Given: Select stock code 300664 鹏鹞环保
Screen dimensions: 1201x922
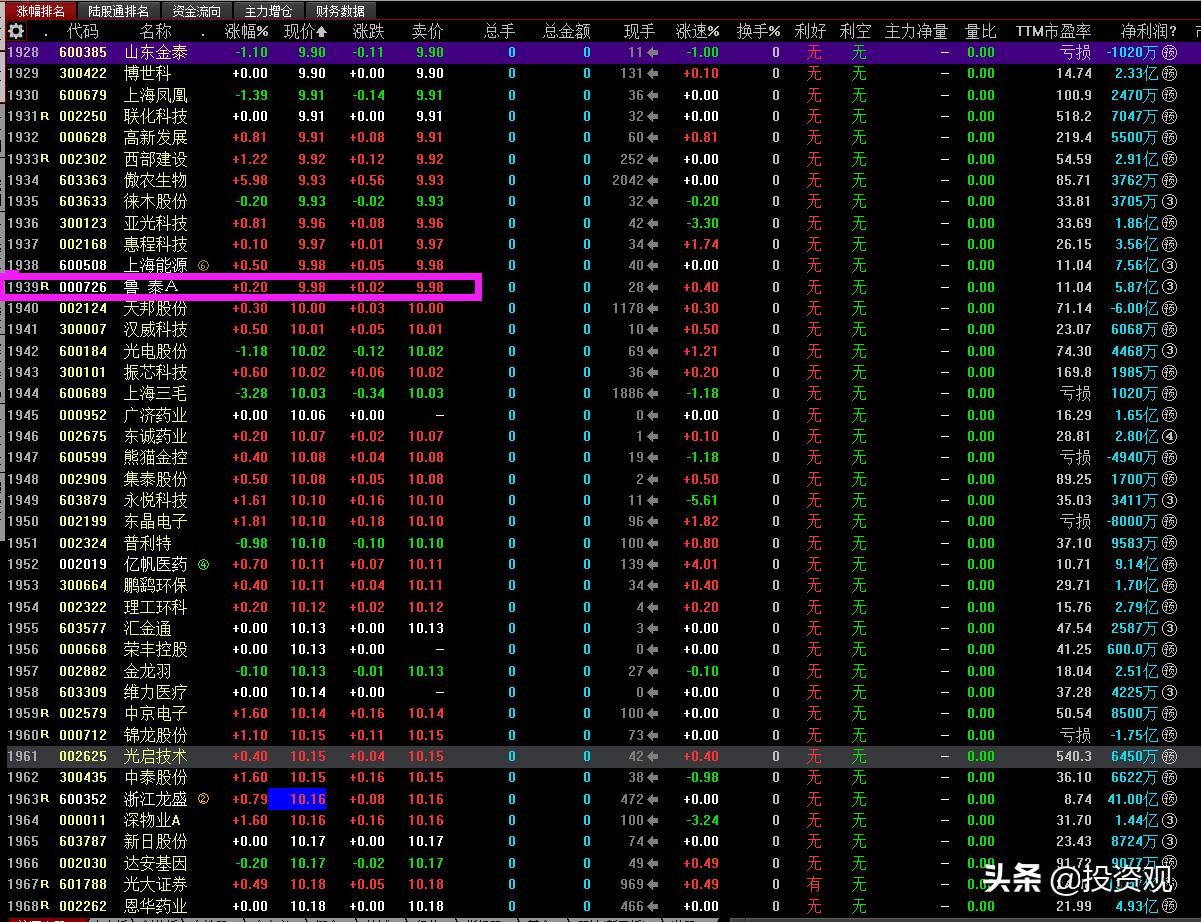Looking at the screenshot, I should 83,586.
